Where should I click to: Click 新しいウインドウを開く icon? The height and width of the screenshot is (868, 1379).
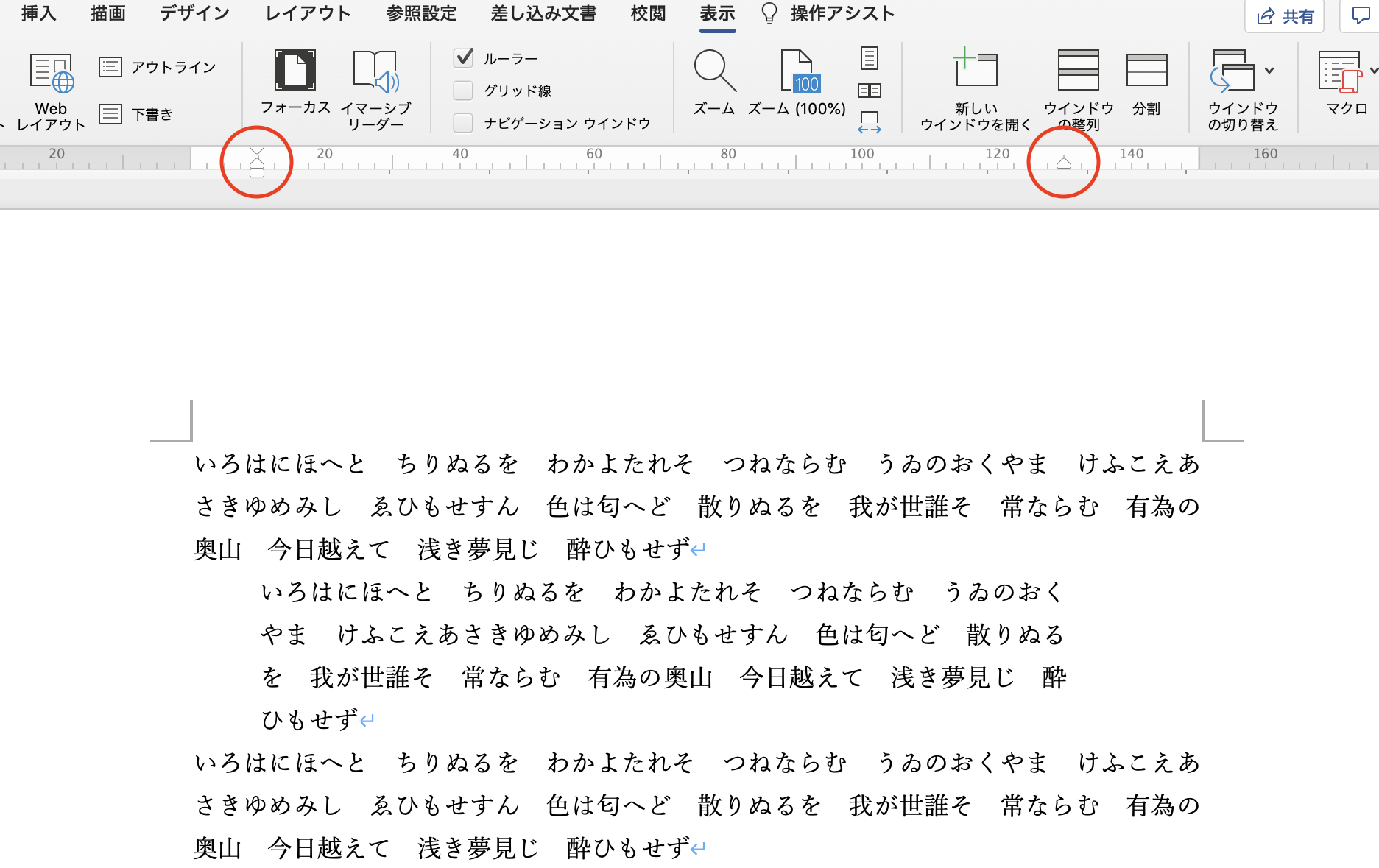point(976,87)
